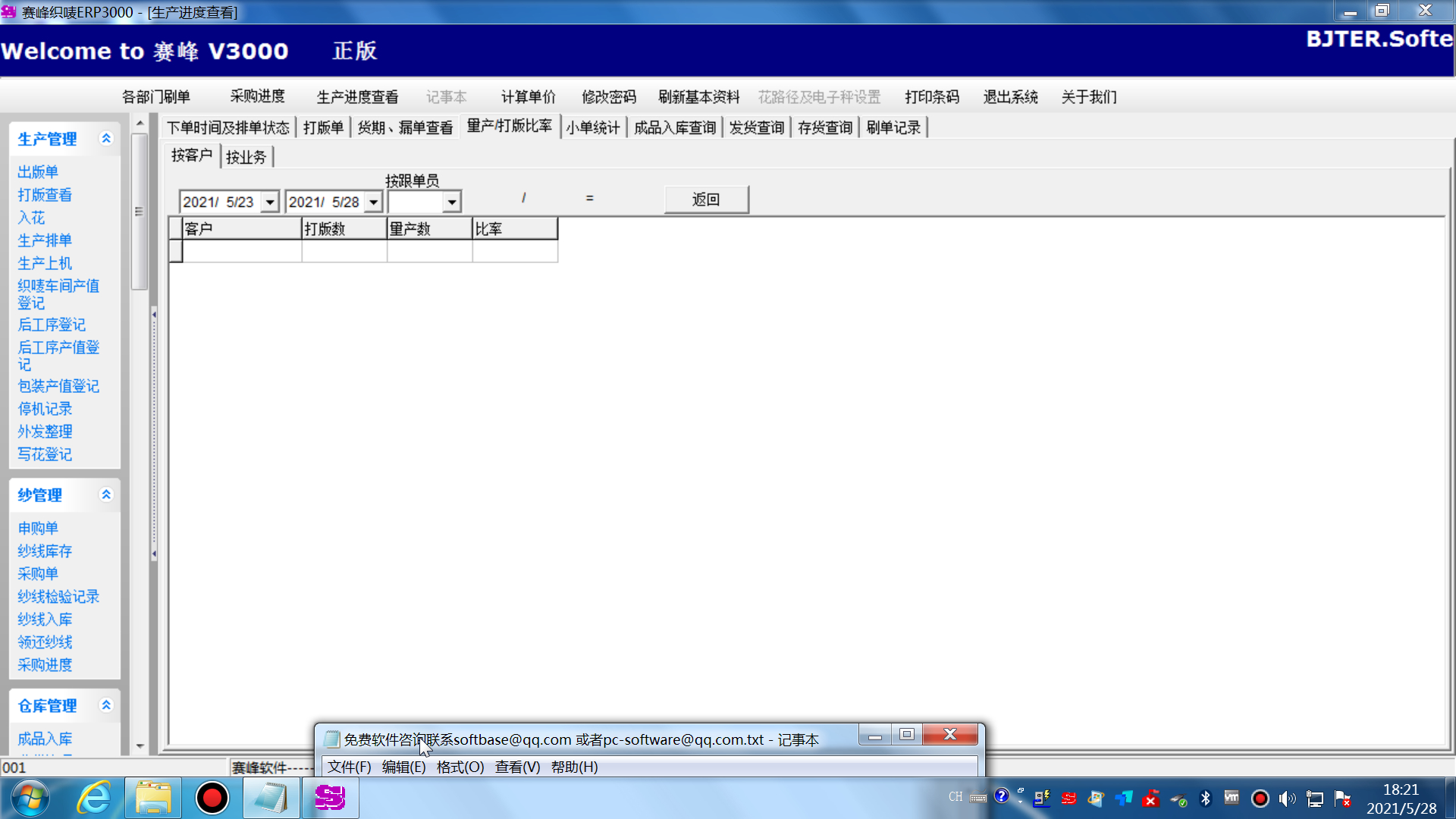Image resolution: width=1456 pixels, height=819 pixels.
Task: Open the file explorer taskbar icon
Action: 153,798
